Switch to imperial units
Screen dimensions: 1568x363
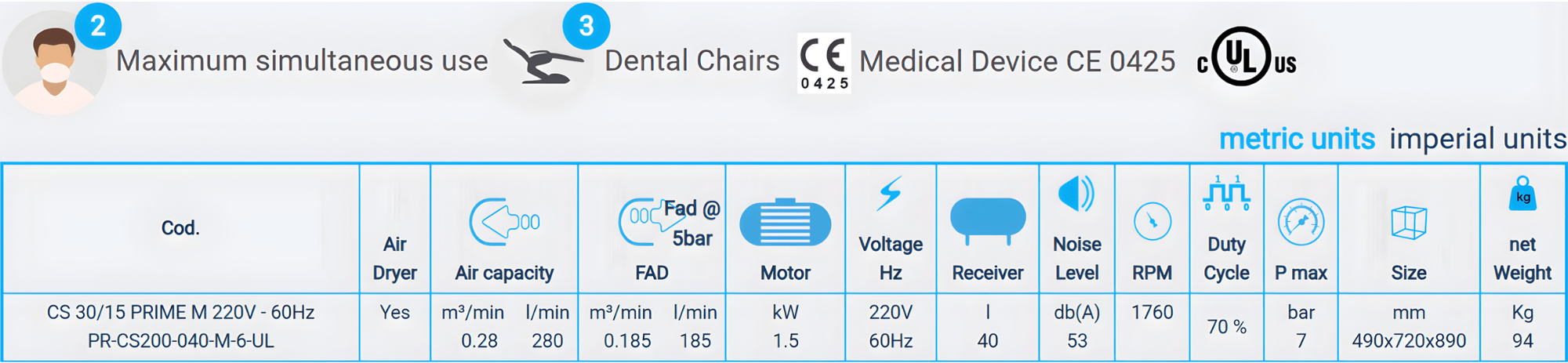[x=1477, y=139]
